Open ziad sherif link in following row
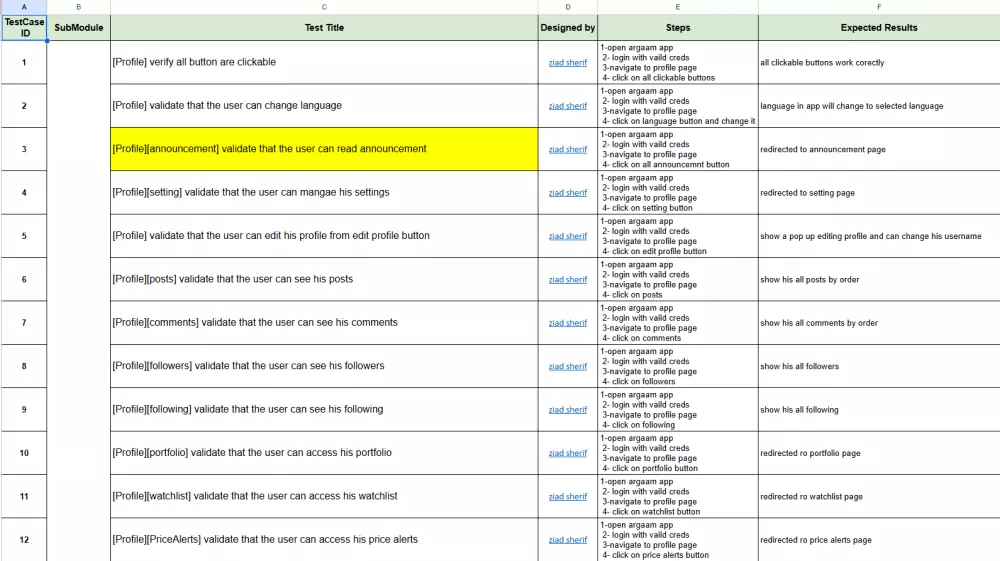The height and width of the screenshot is (561, 1000). 568,409
